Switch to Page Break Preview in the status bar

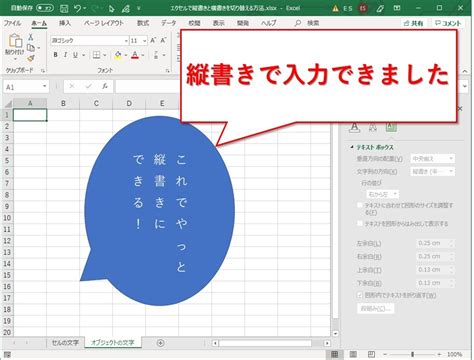click(371, 354)
